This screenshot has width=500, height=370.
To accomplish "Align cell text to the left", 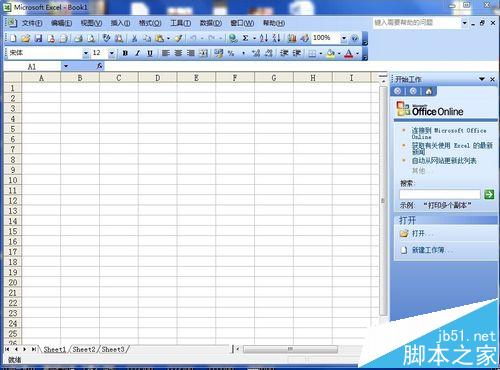I will 166,53.
